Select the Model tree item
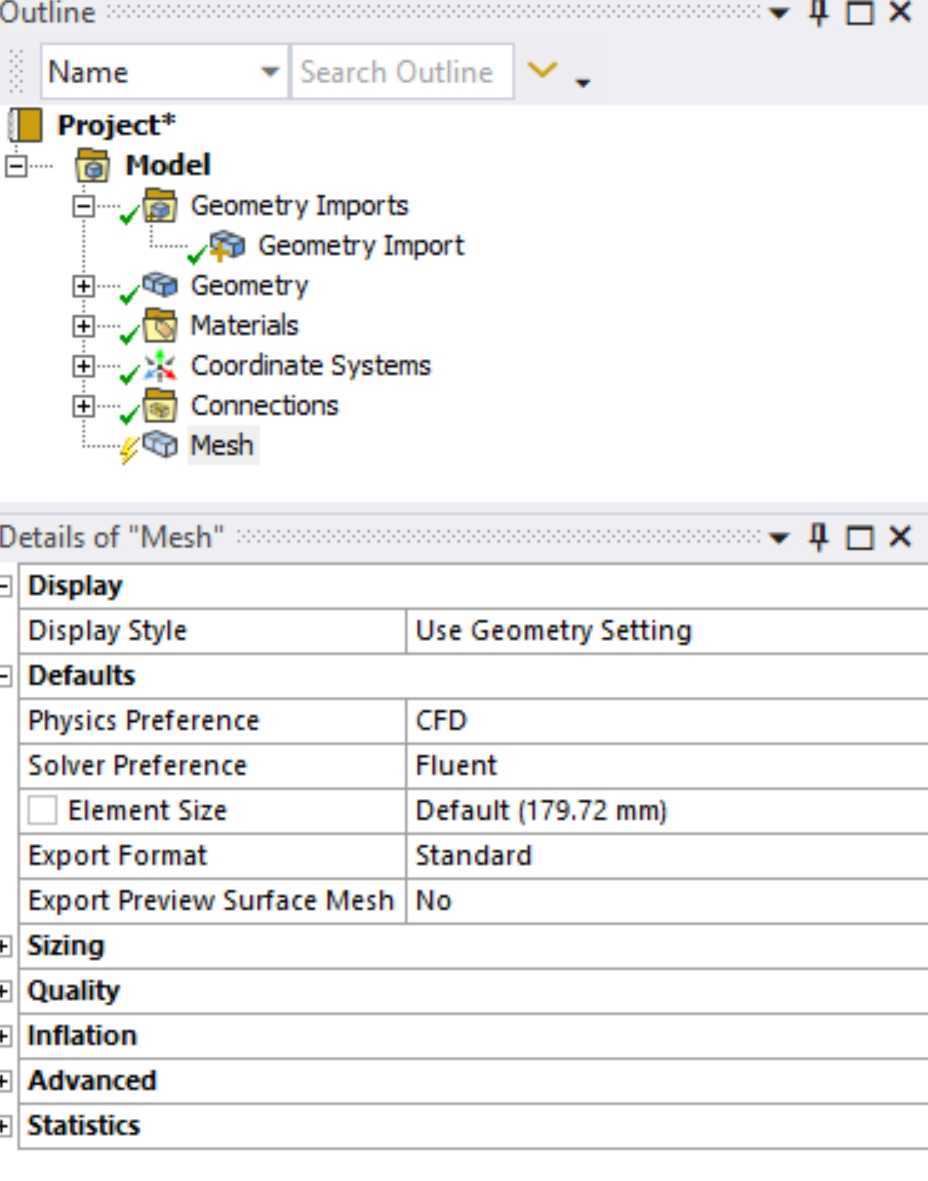Viewport: 928px width, 1181px height. coord(168,166)
